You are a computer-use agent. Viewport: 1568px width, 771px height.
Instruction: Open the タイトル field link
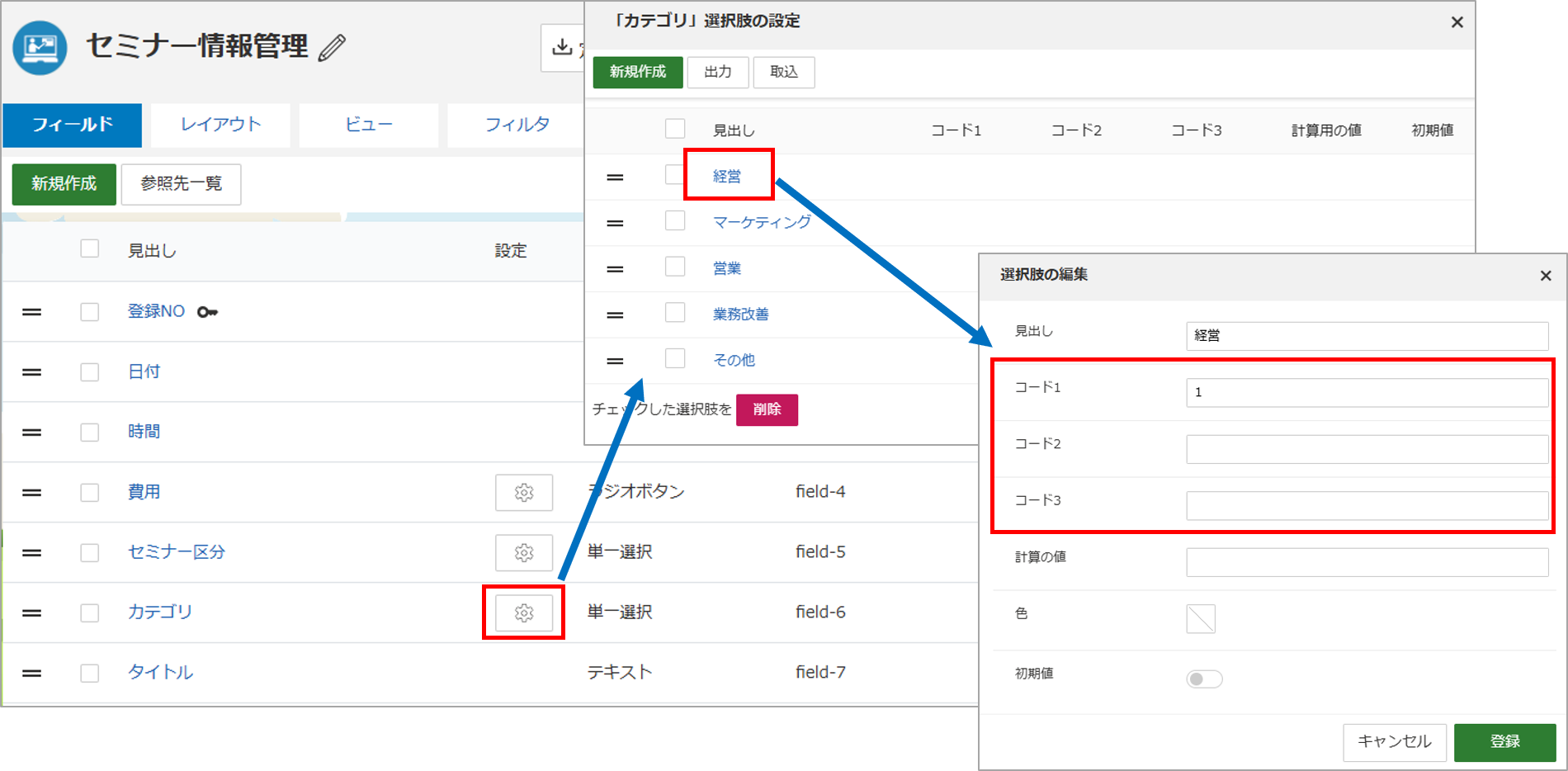160,673
